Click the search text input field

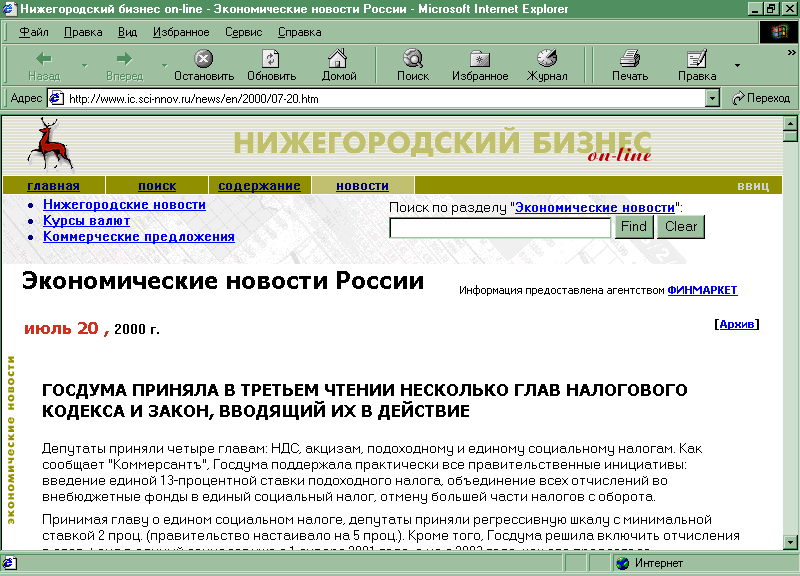(500, 228)
